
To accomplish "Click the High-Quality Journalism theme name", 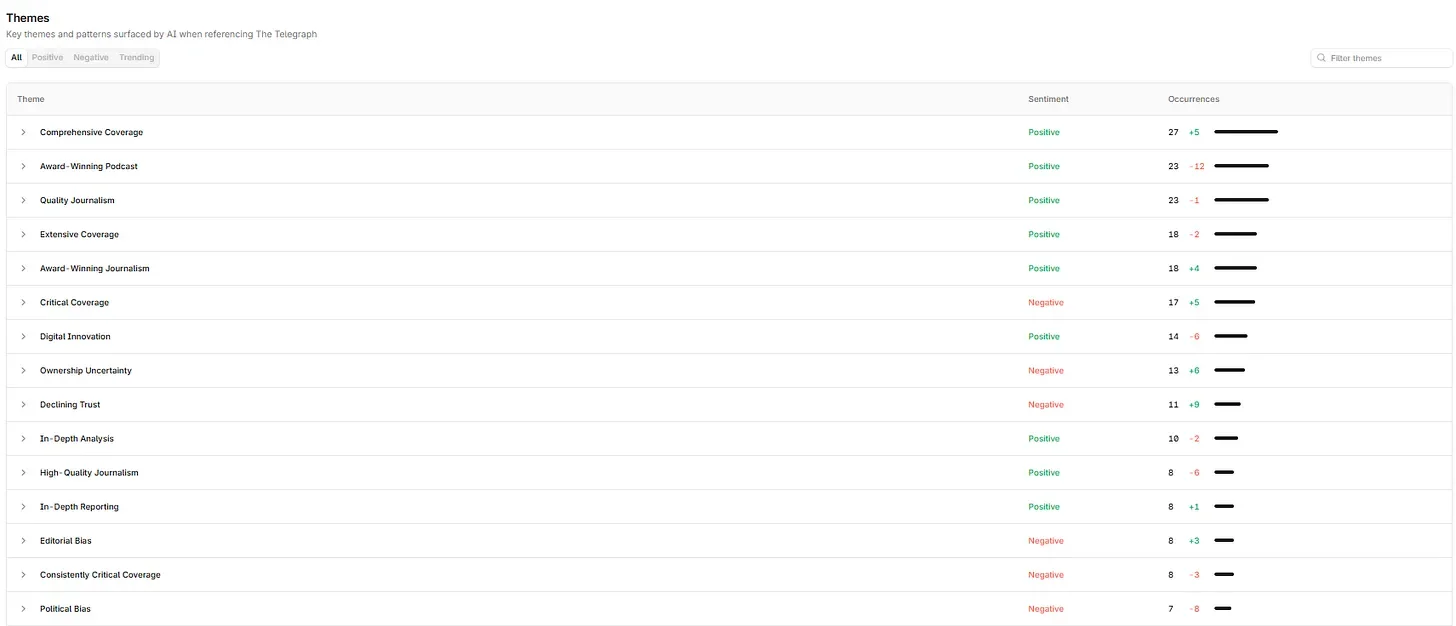I will (x=89, y=472).
